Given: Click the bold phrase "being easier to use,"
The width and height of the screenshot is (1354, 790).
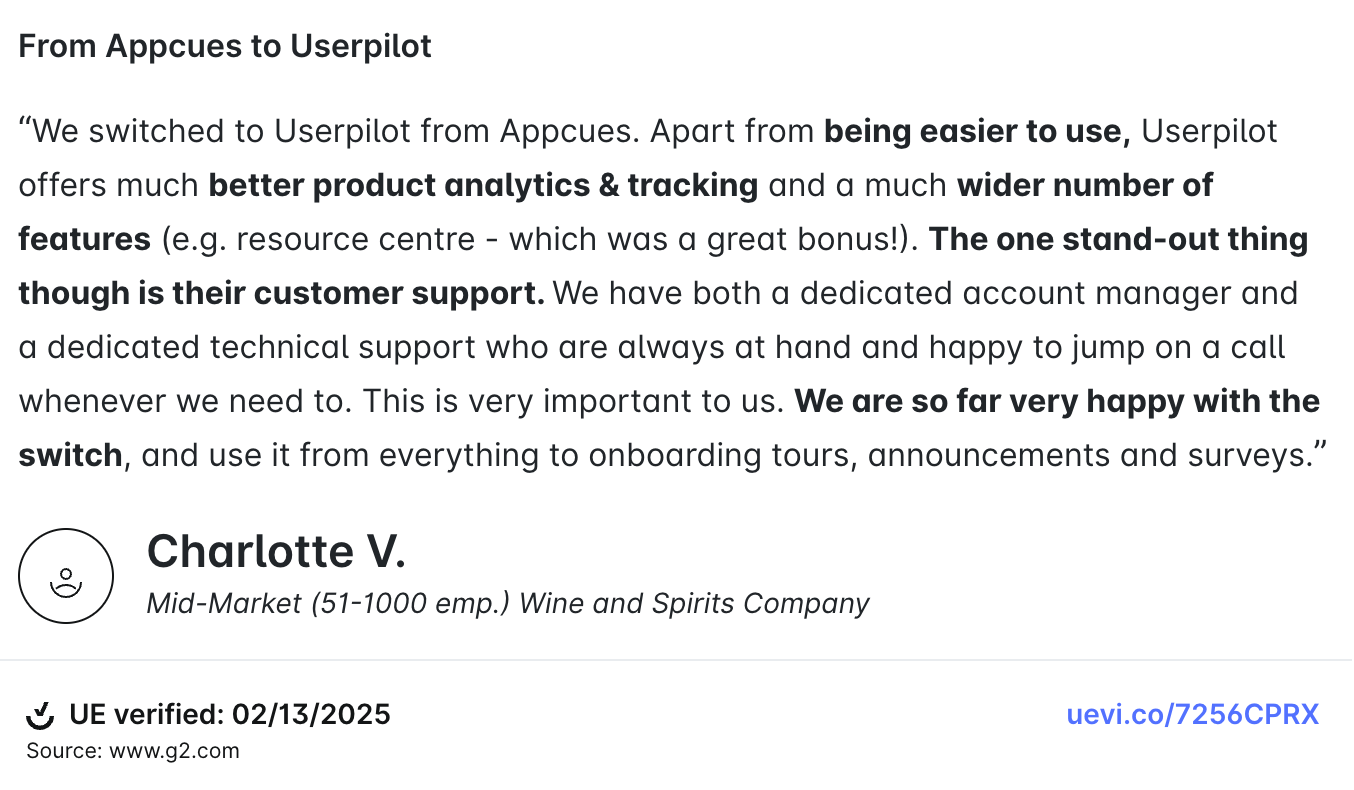Looking at the screenshot, I should coord(976,132).
